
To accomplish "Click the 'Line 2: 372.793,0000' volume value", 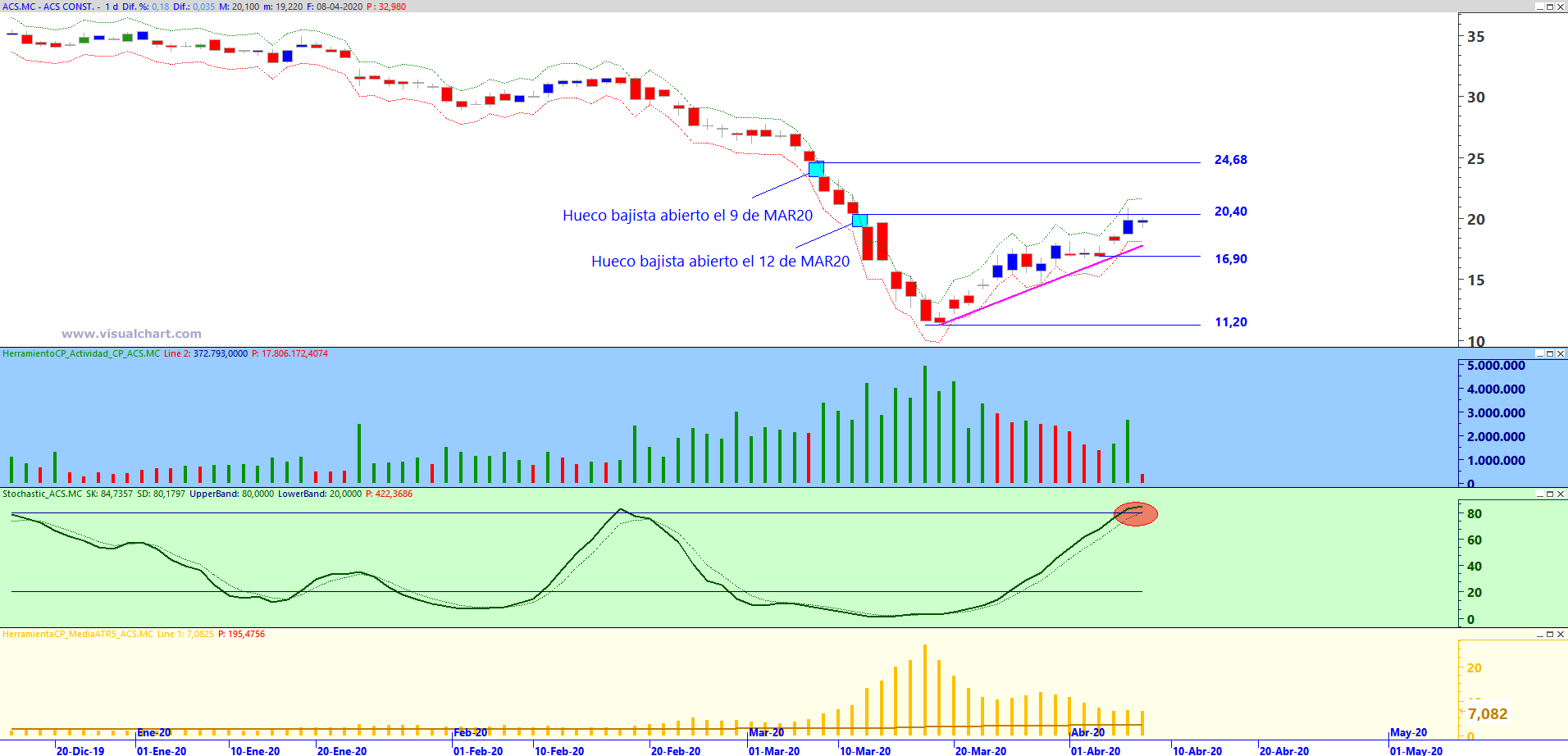I will (x=205, y=353).
